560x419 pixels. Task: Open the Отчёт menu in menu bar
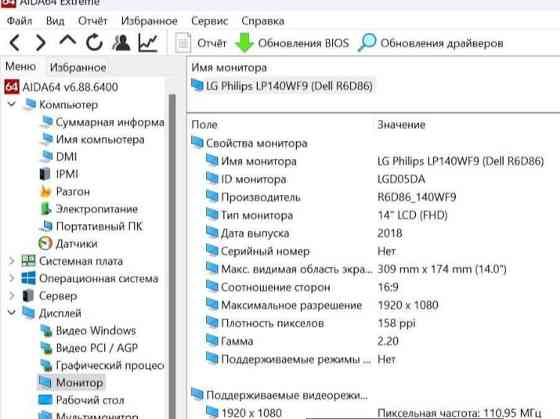(x=92, y=21)
